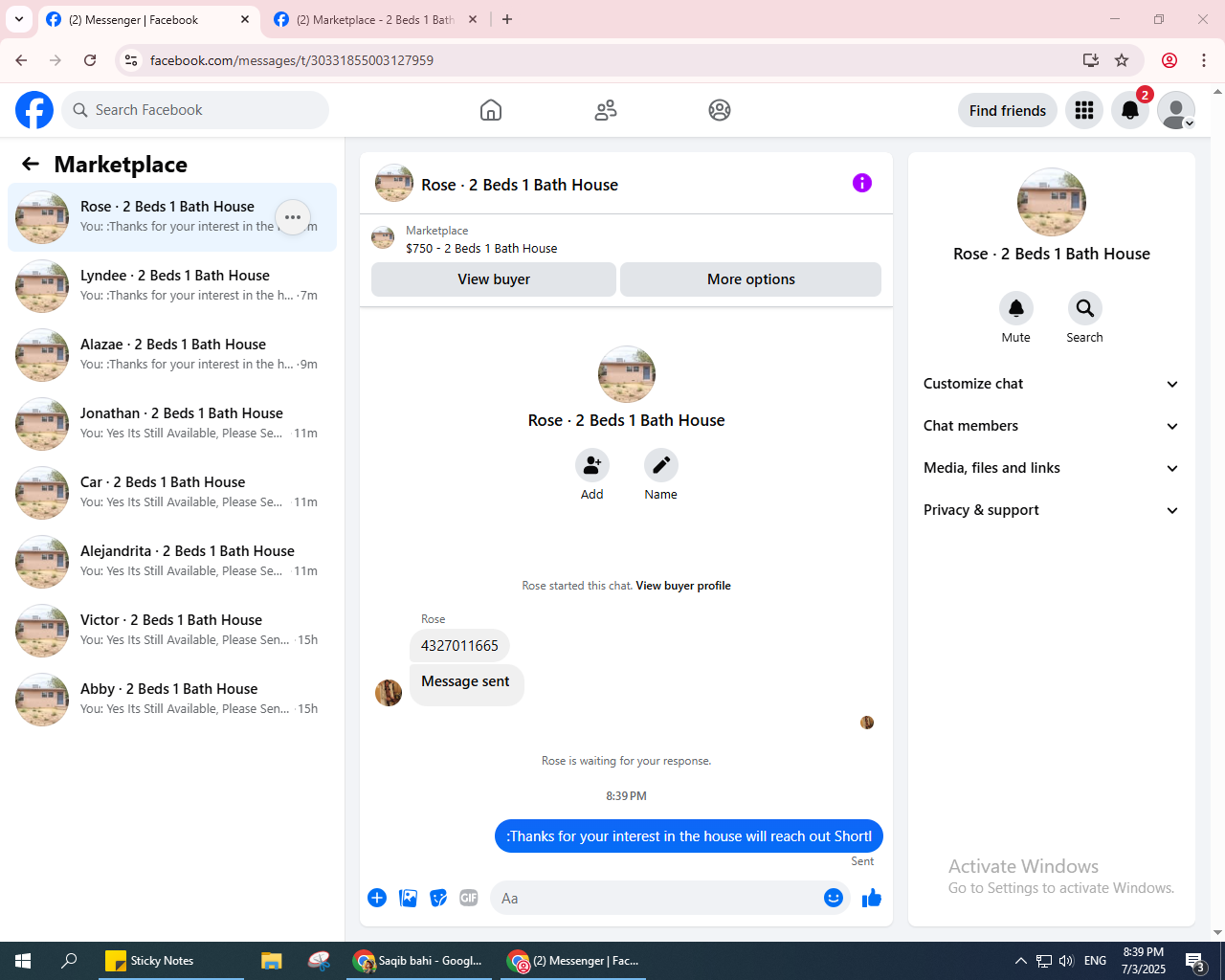Go back using the browser back arrow
This screenshot has height=980, width=1225.
(x=21, y=60)
